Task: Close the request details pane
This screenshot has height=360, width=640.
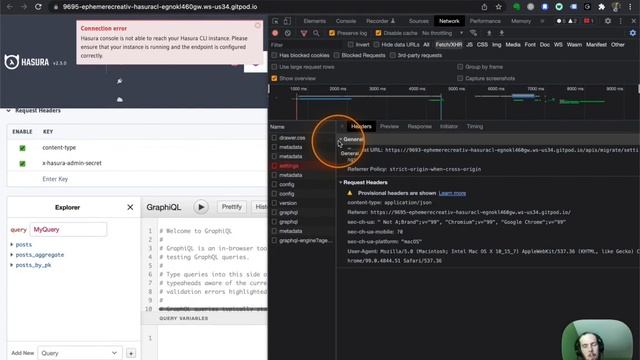Action: point(342,127)
